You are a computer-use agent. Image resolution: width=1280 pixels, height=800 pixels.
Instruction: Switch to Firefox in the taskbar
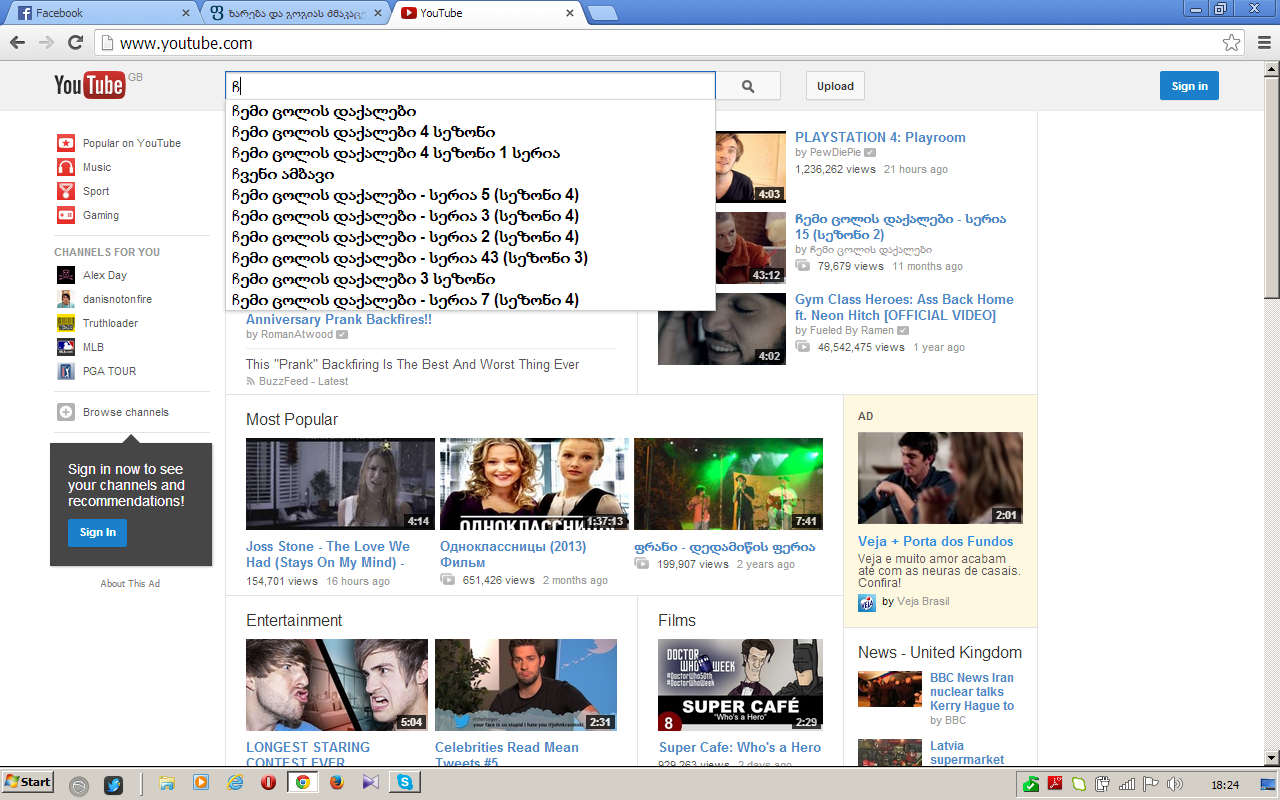(336, 783)
